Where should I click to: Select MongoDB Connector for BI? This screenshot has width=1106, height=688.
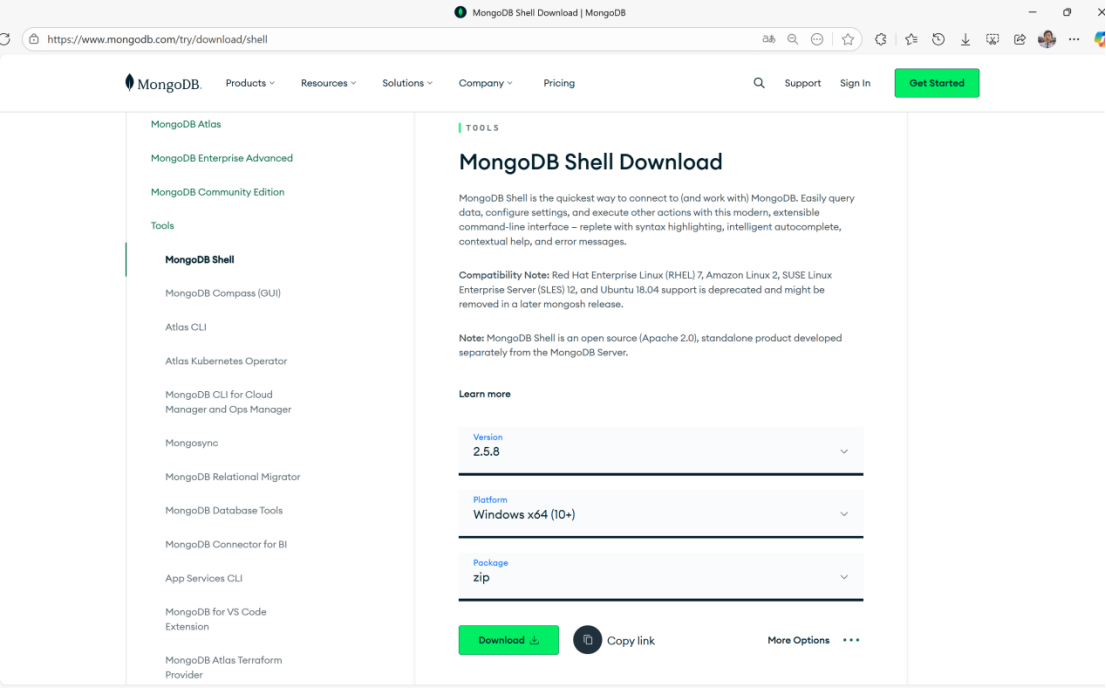(226, 544)
